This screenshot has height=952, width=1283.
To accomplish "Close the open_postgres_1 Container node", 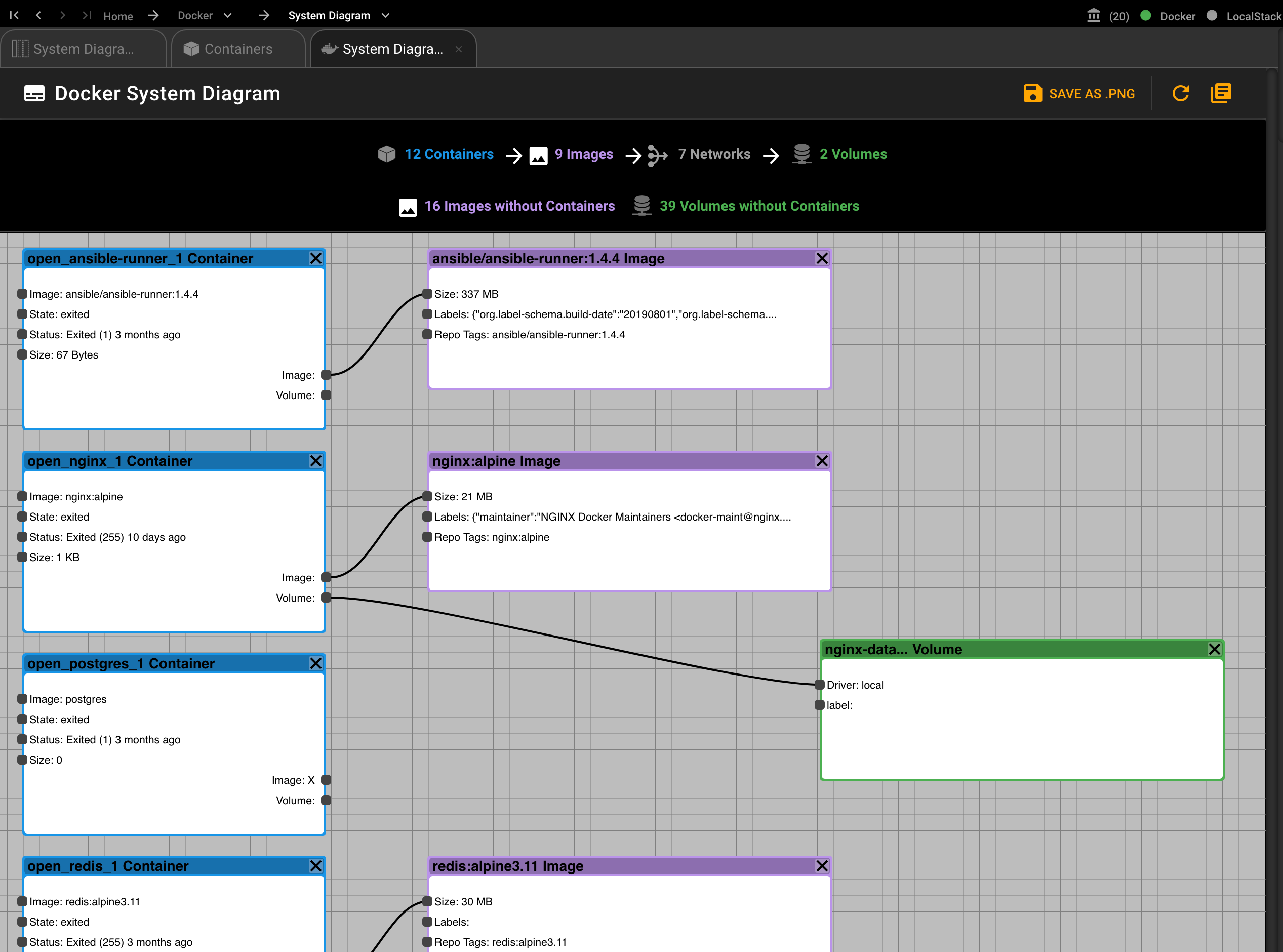I will [x=316, y=663].
